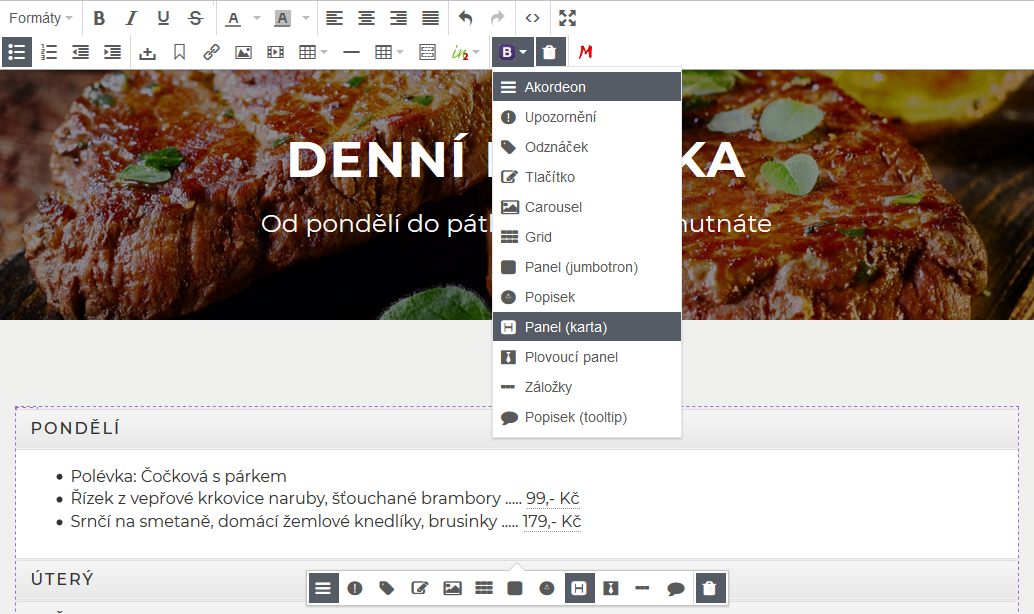Open the text color dropdown arrow
The height and width of the screenshot is (614, 1034).
coord(256,18)
